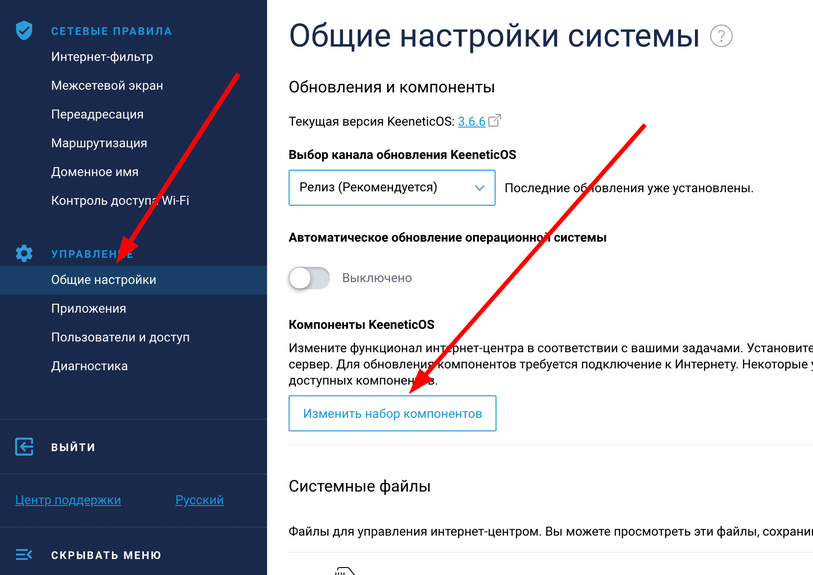813x575 pixels.
Task: Click the gear icon beside Управление
Action: coord(25,254)
